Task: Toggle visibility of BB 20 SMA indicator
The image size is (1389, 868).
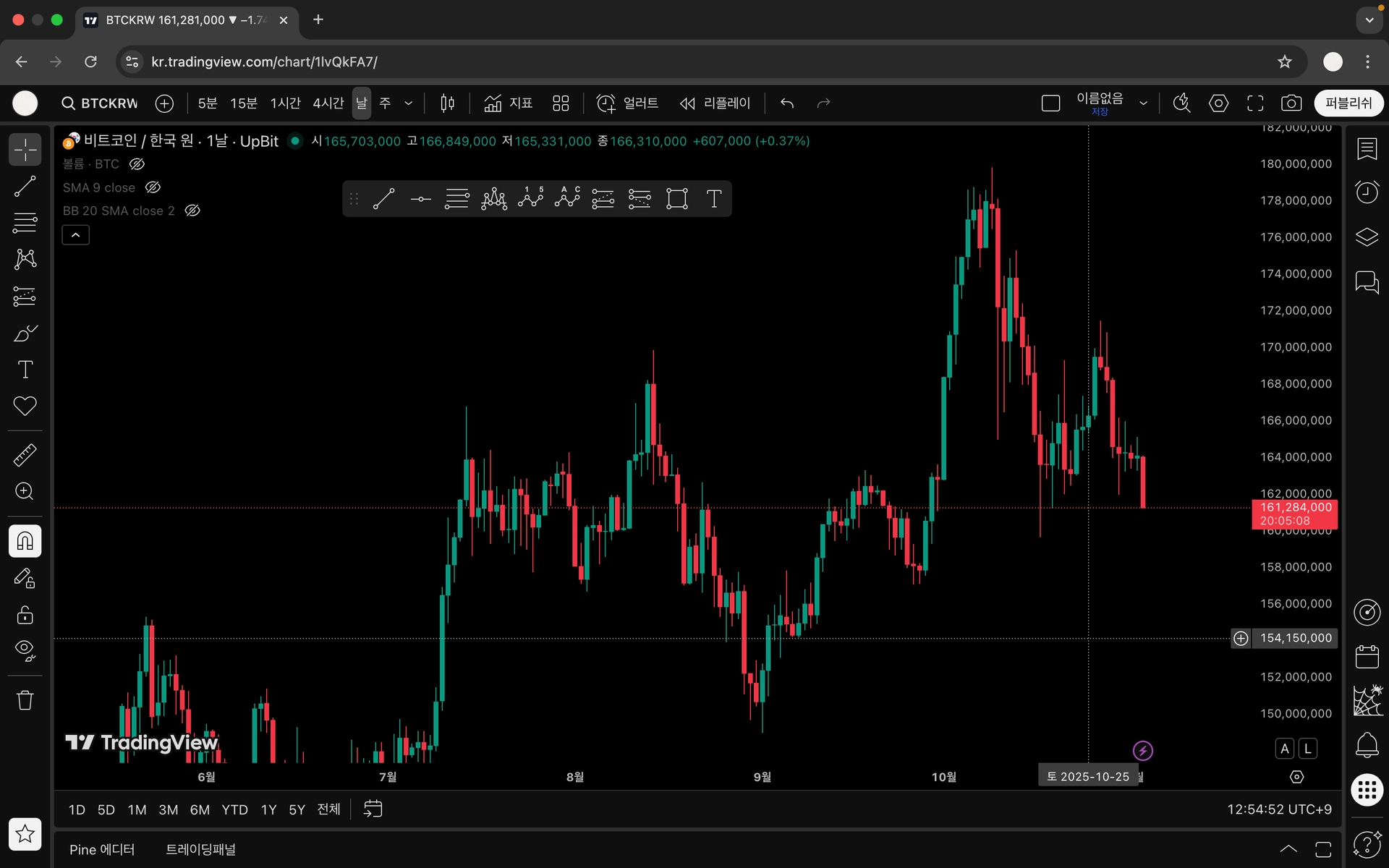Action: [192, 210]
